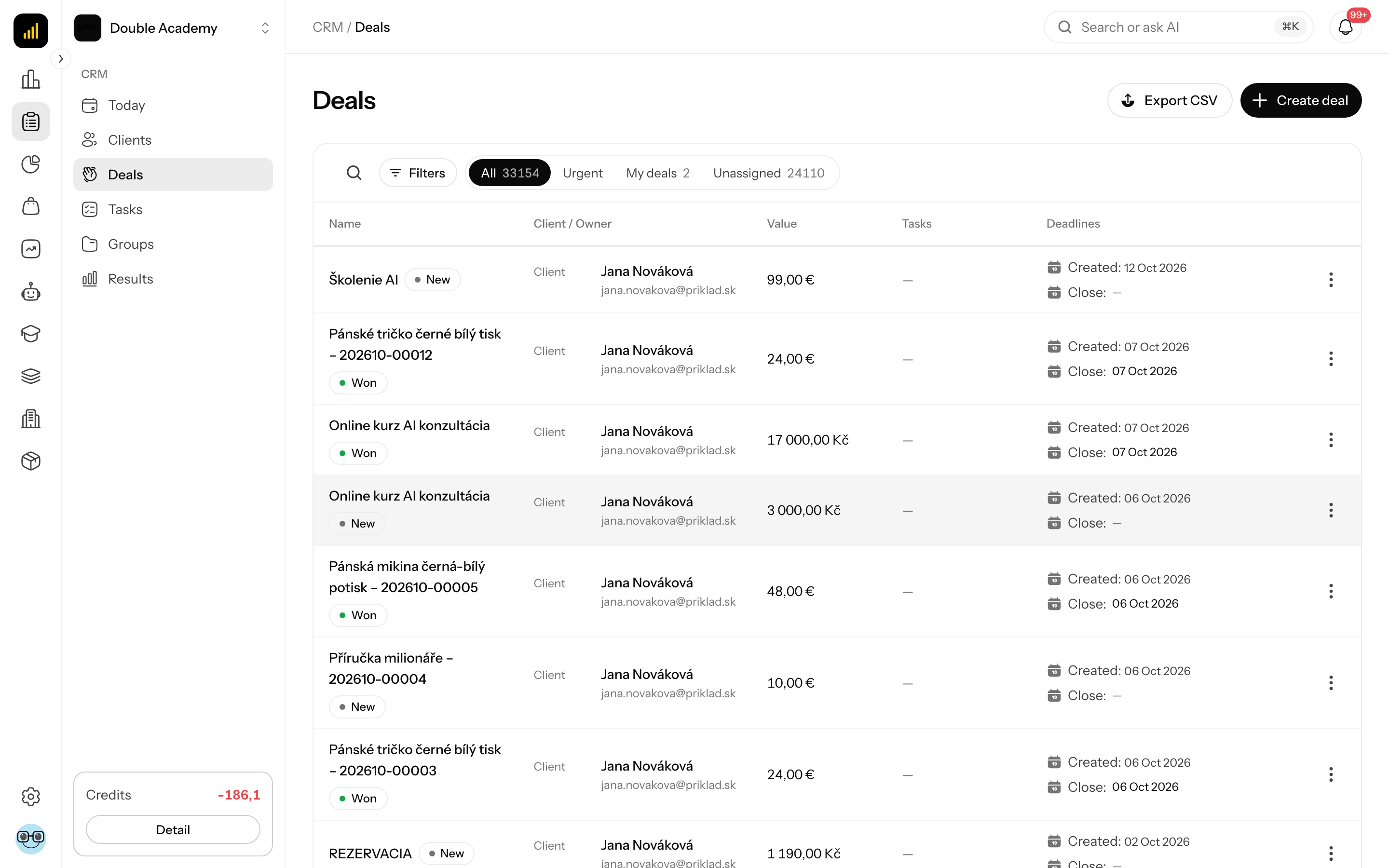This screenshot has height=868, width=1389.
Task: Open the graduation cap academy icon
Action: pyautogui.click(x=30, y=334)
